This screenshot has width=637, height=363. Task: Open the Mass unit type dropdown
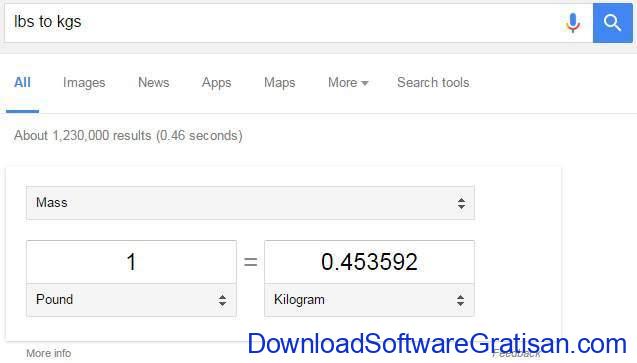[x=250, y=203]
